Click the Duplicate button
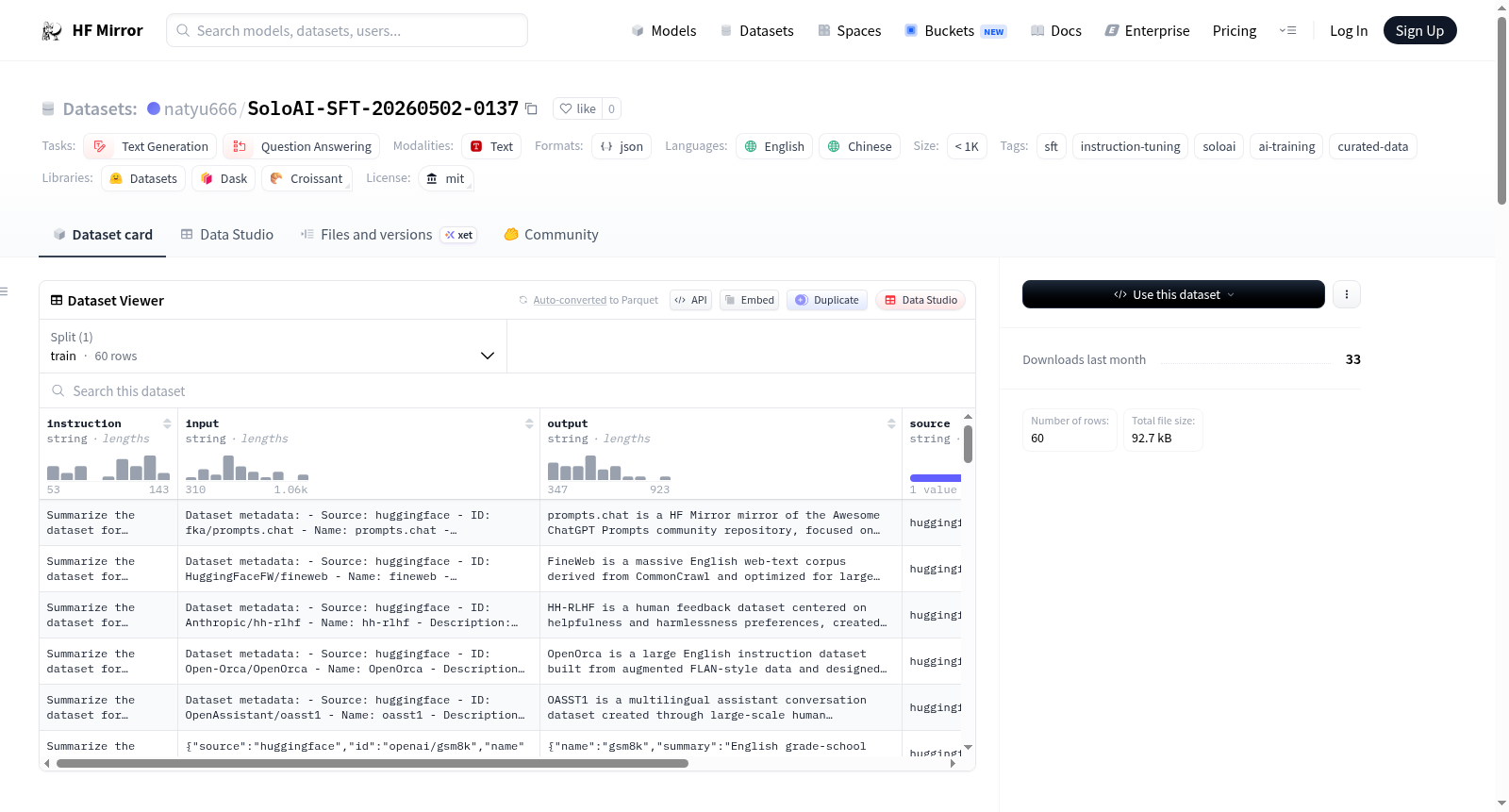 tap(826, 300)
